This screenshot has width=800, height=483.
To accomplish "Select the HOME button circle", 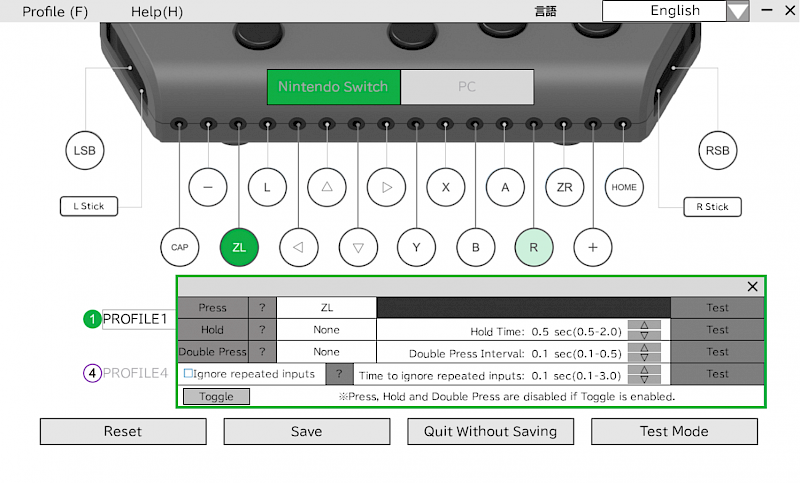I will coord(624,187).
